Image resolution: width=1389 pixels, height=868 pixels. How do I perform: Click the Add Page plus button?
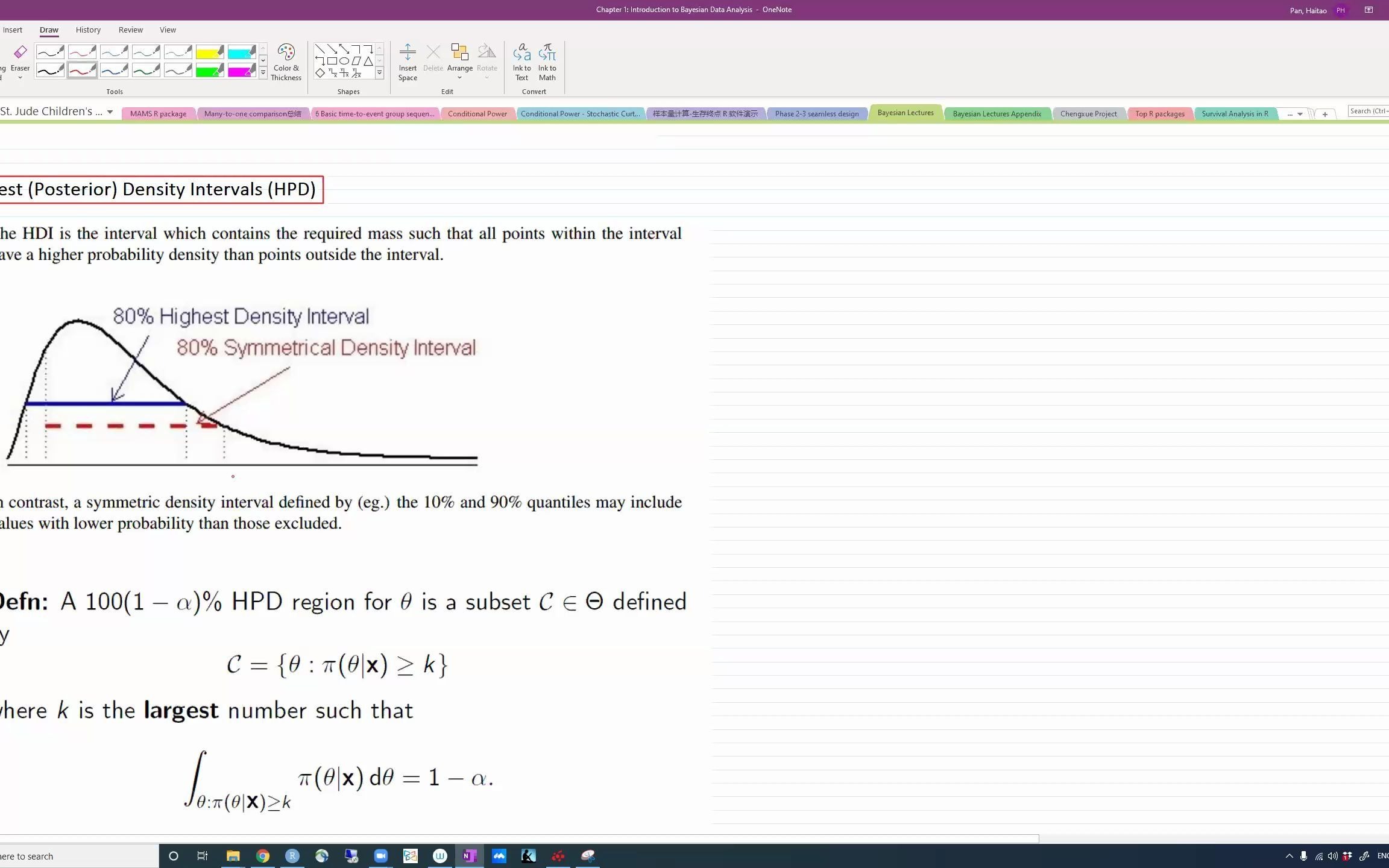1324,113
